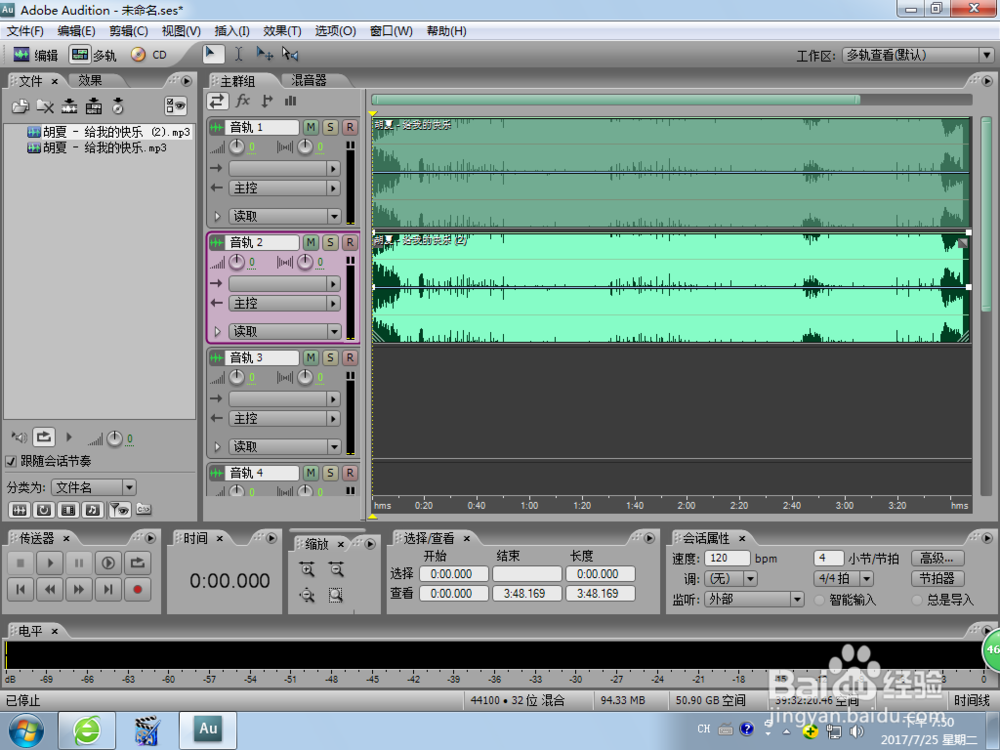Click the Record button in transport

[x=137, y=590]
